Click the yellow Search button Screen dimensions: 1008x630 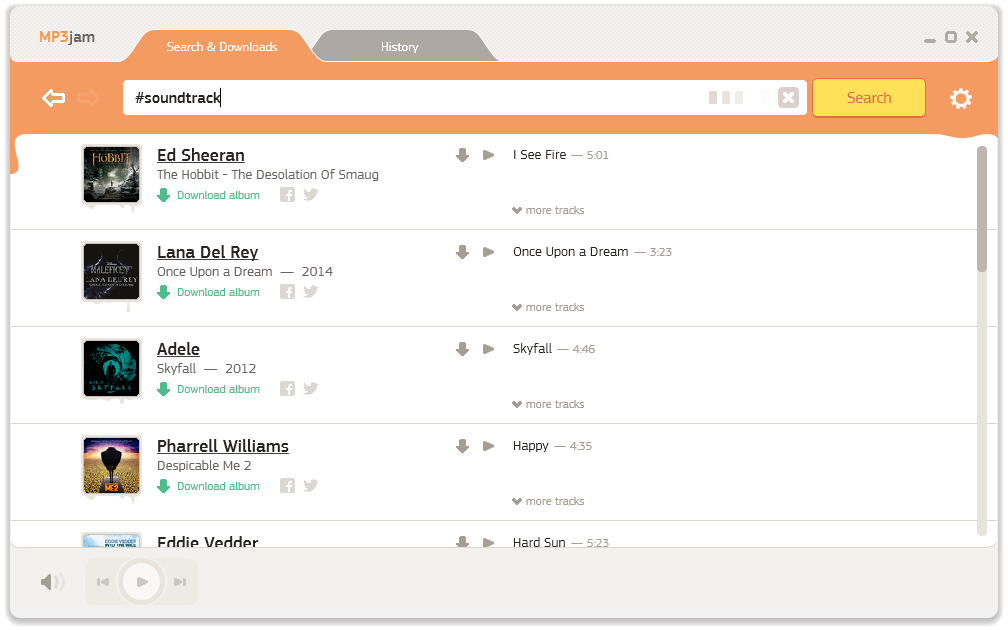click(869, 98)
